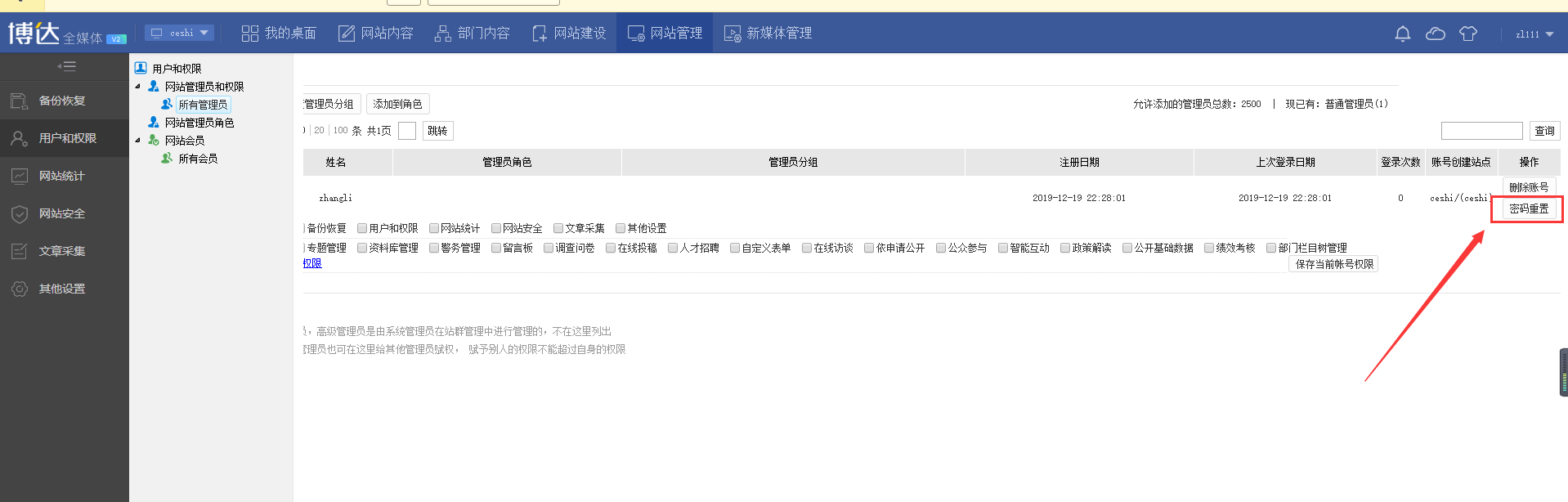Sort by 上次登录日期 column header
This screenshot has height=502, width=1568.
[1285, 162]
